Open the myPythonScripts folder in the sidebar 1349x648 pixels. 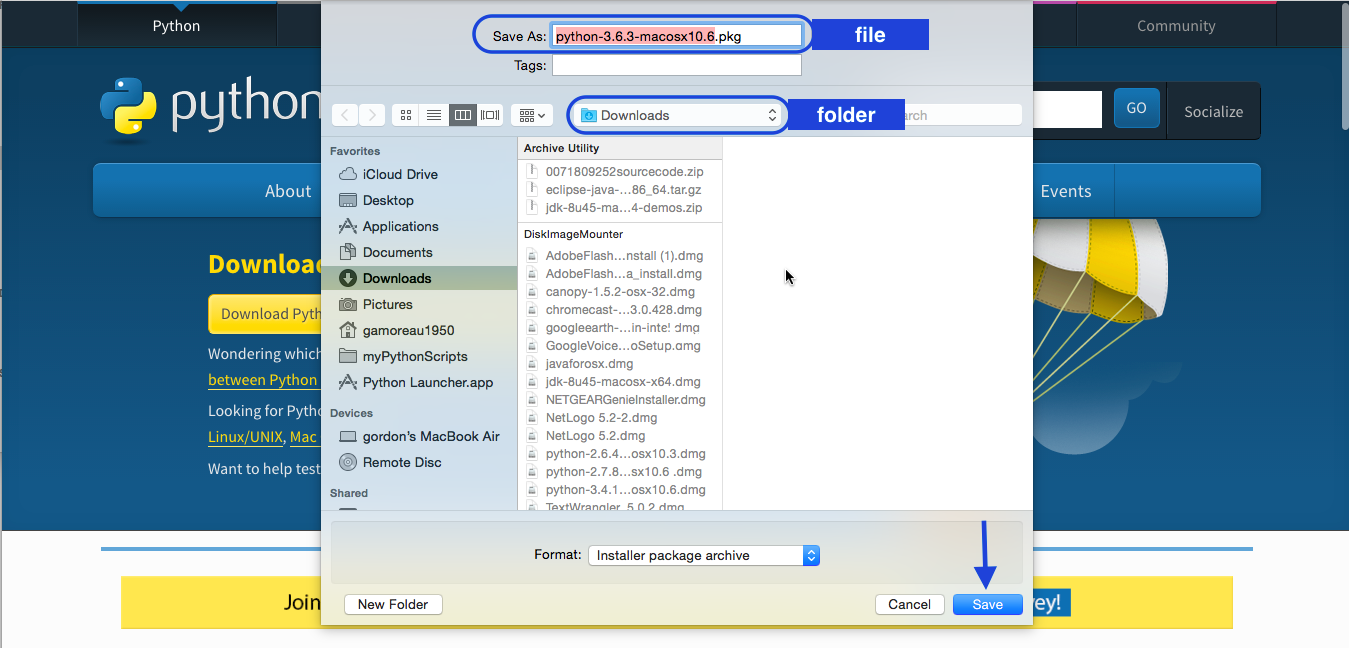tap(419, 356)
